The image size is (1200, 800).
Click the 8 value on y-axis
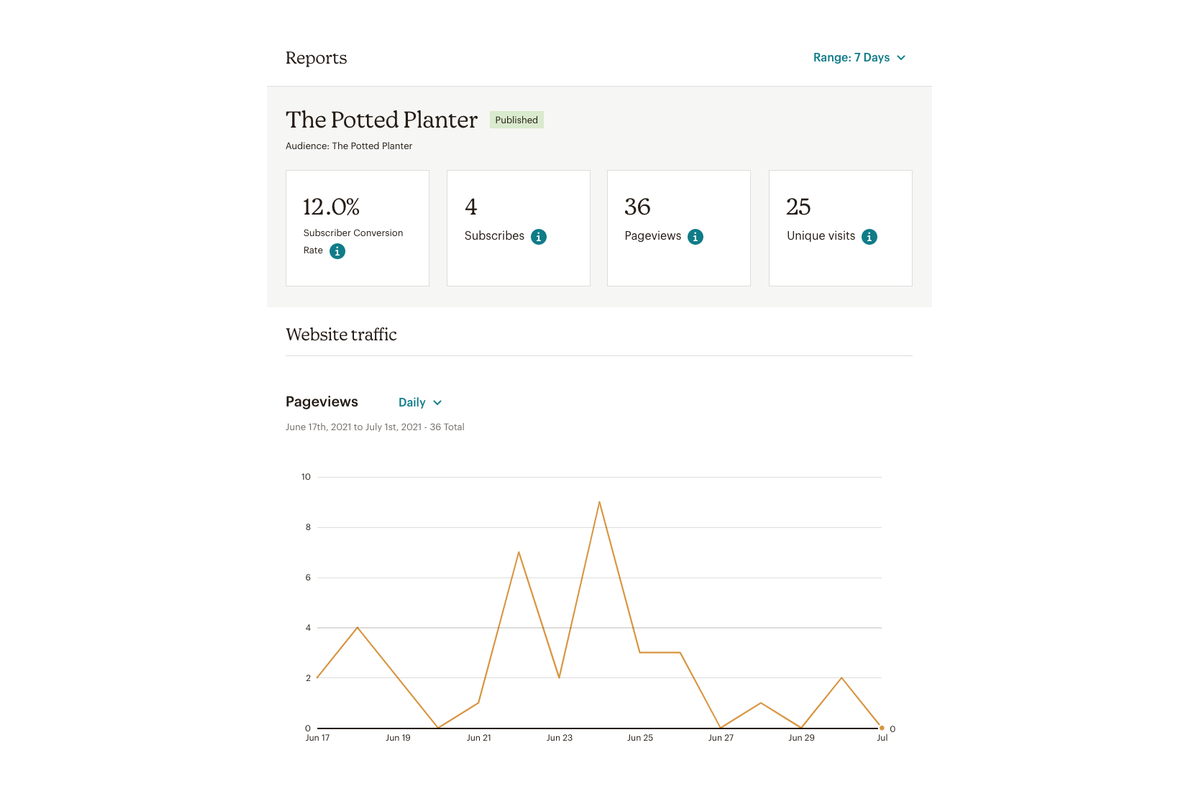[308, 527]
